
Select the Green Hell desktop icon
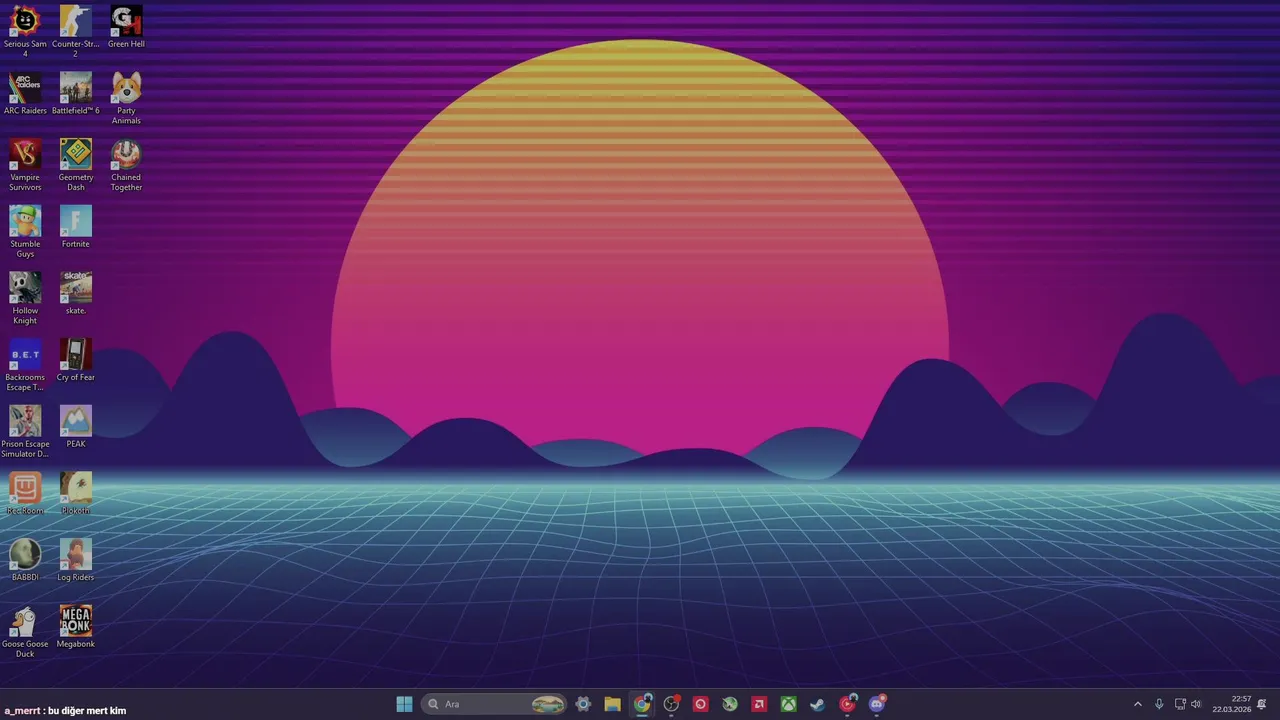[x=126, y=27]
